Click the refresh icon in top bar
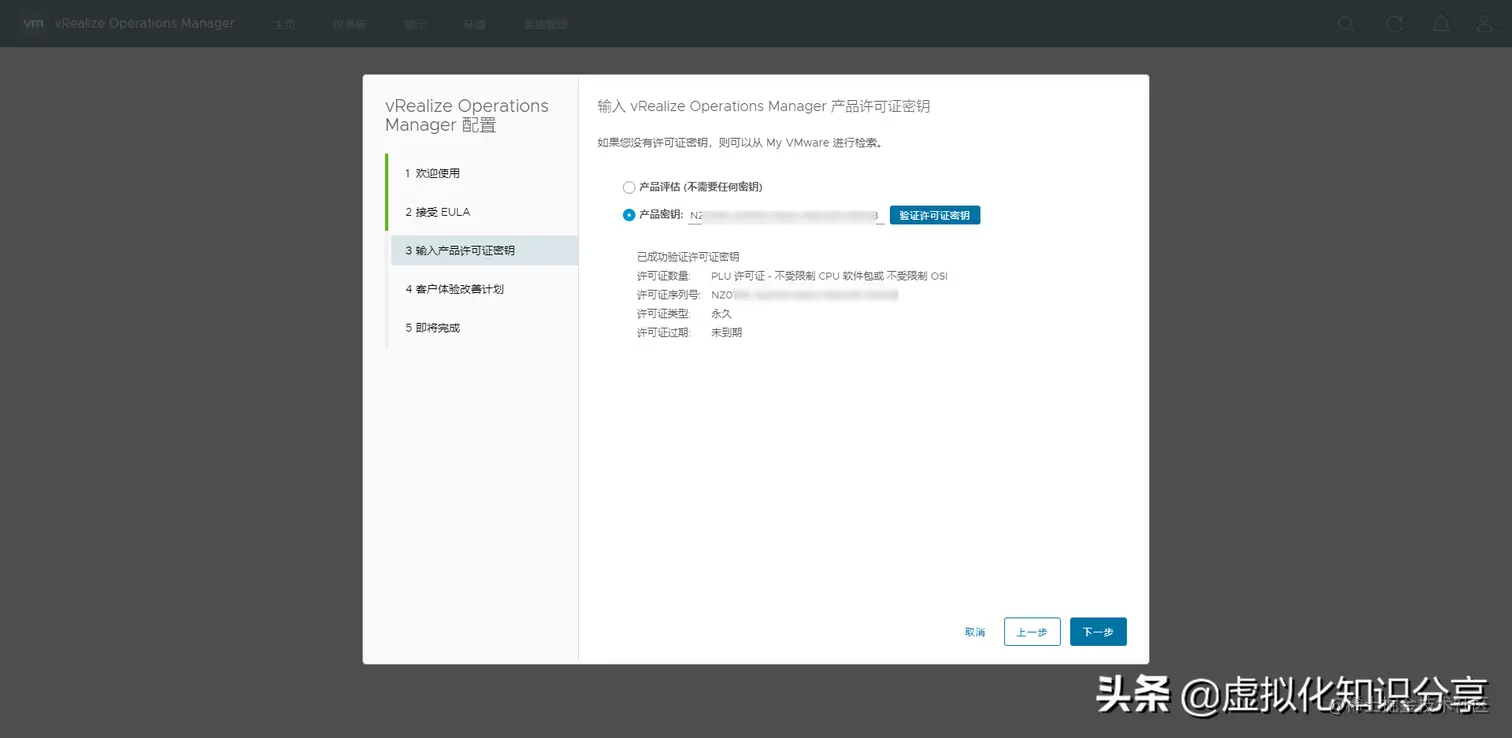 pyautogui.click(x=1394, y=24)
